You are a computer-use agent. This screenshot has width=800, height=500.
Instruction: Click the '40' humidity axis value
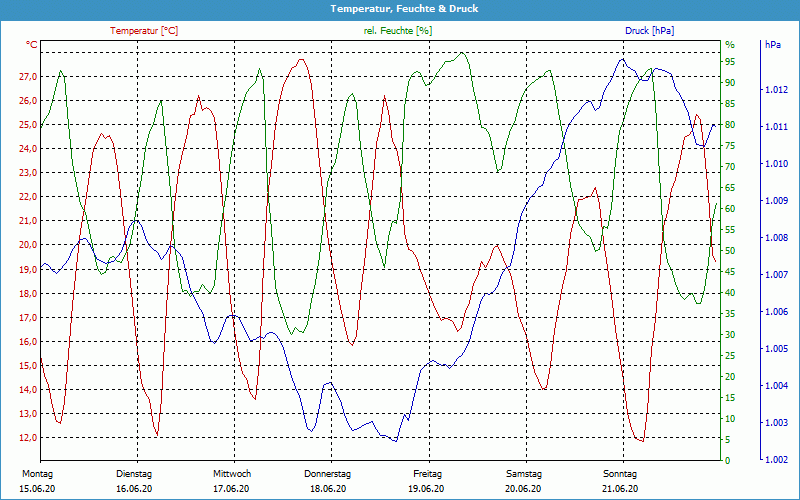pyautogui.click(x=730, y=293)
